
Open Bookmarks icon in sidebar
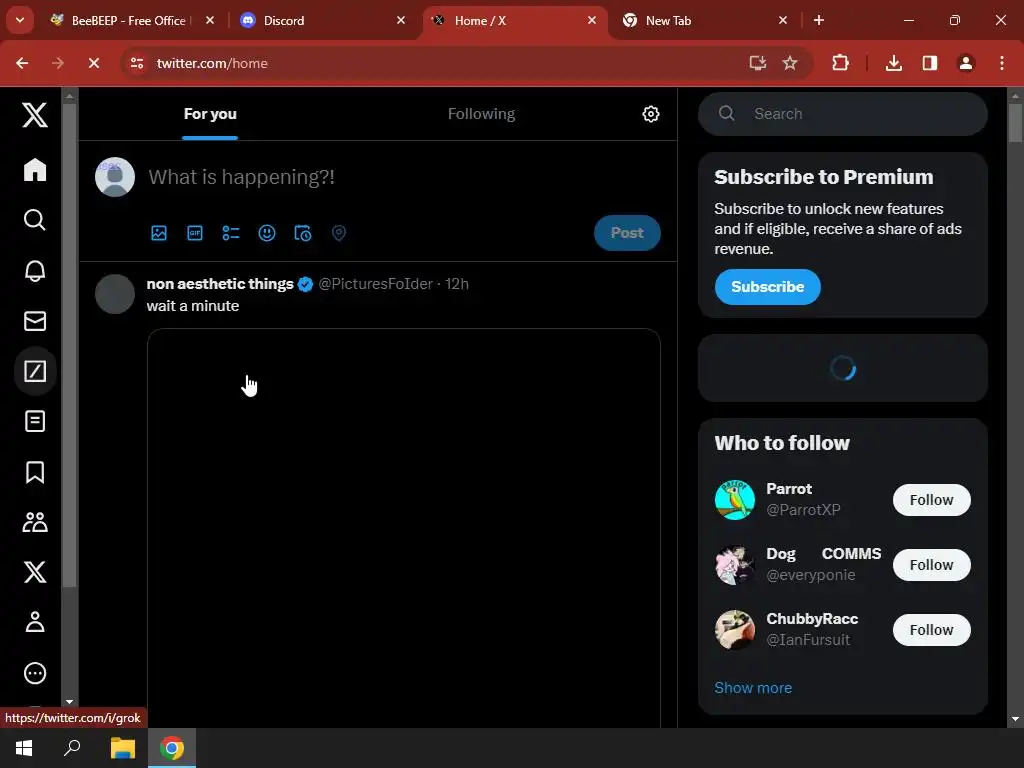[x=35, y=472]
